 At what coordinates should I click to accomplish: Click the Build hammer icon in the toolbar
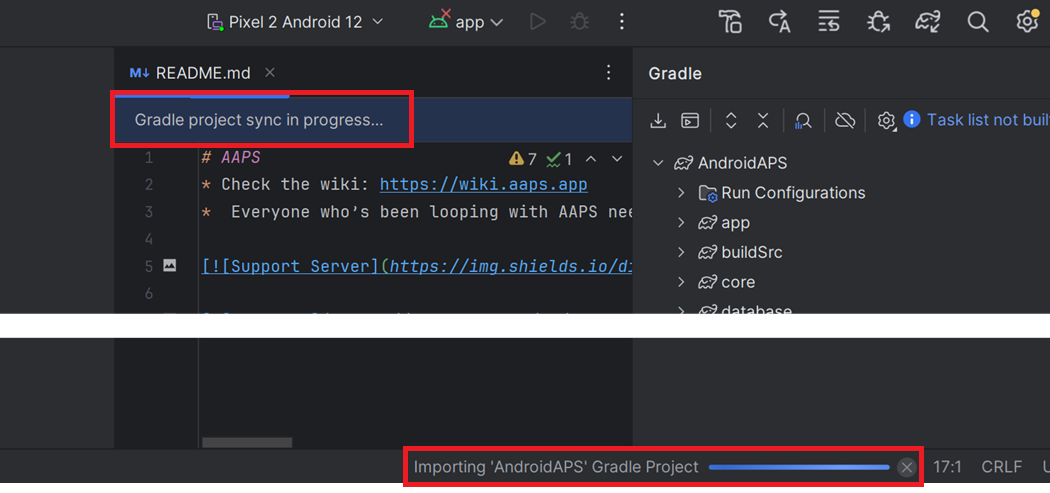pos(730,21)
